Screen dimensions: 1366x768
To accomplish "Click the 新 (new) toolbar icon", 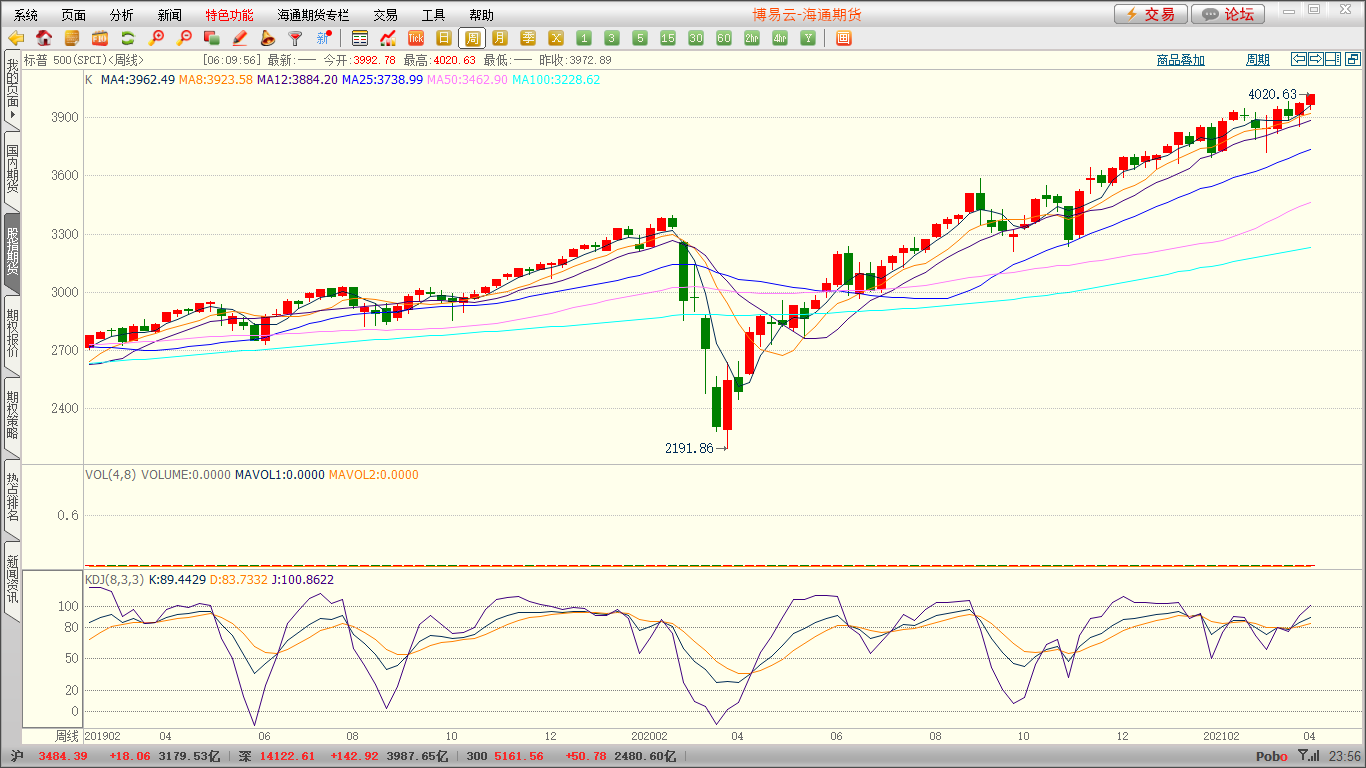I will [323, 38].
